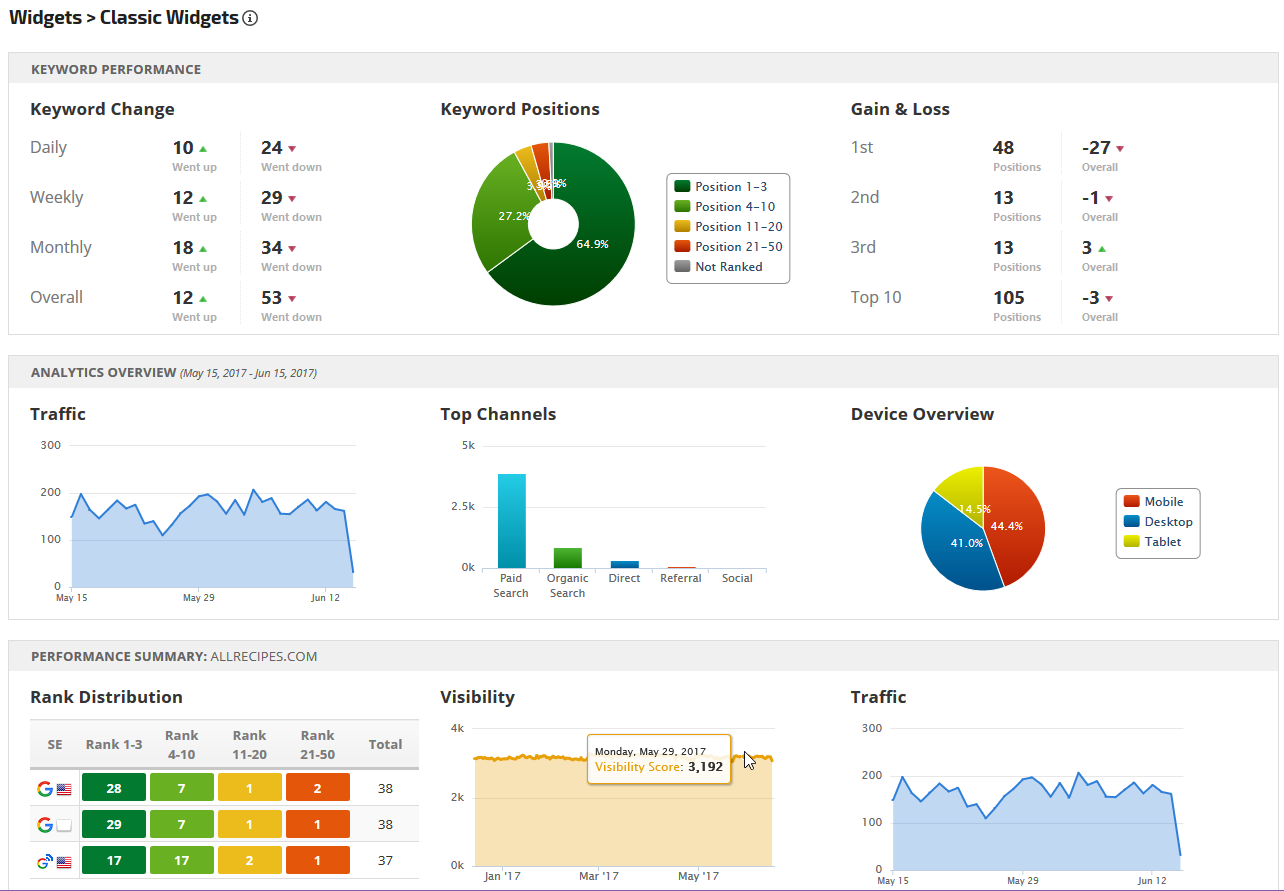Click US flag in first Rank Distribution row
This screenshot has width=1284, height=891.
coord(64,789)
